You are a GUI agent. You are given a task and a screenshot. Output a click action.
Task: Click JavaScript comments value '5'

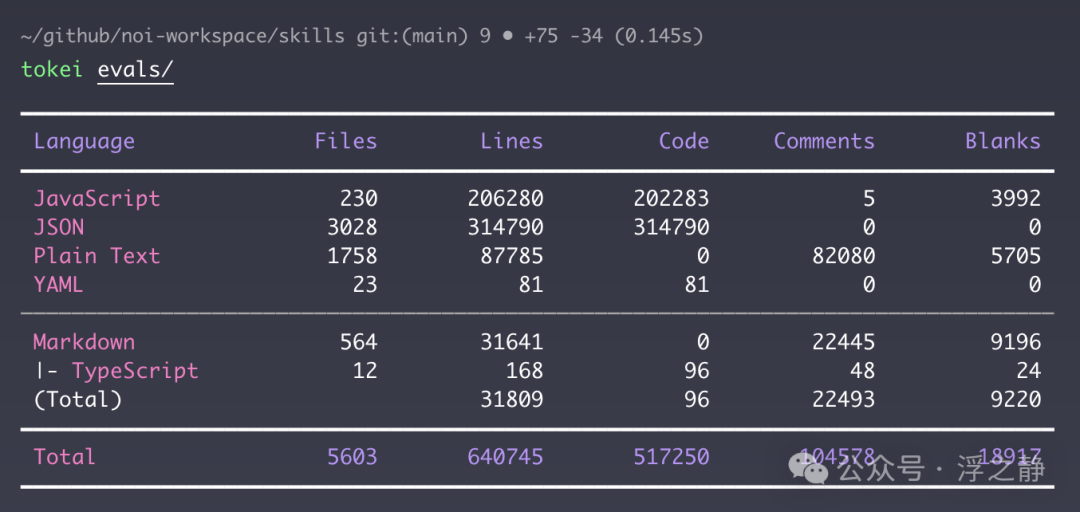tap(869, 199)
